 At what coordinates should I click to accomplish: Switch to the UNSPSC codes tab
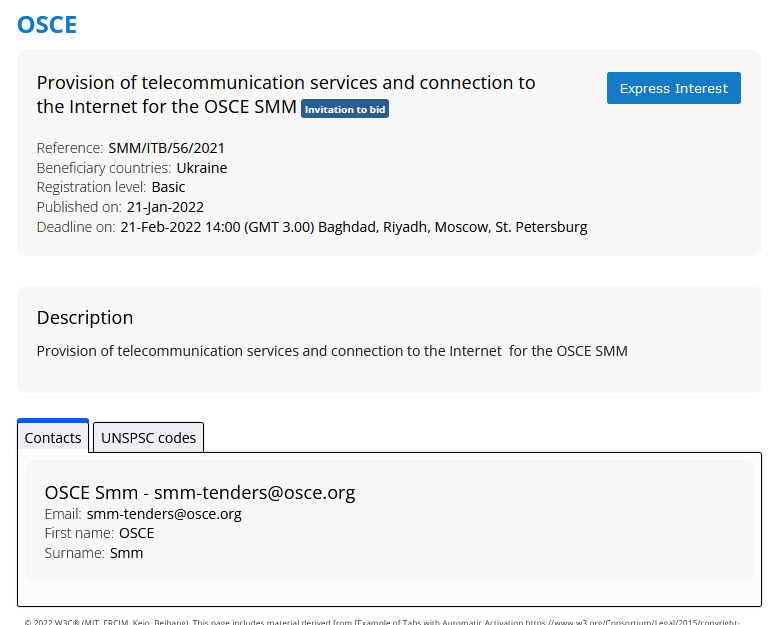148,438
